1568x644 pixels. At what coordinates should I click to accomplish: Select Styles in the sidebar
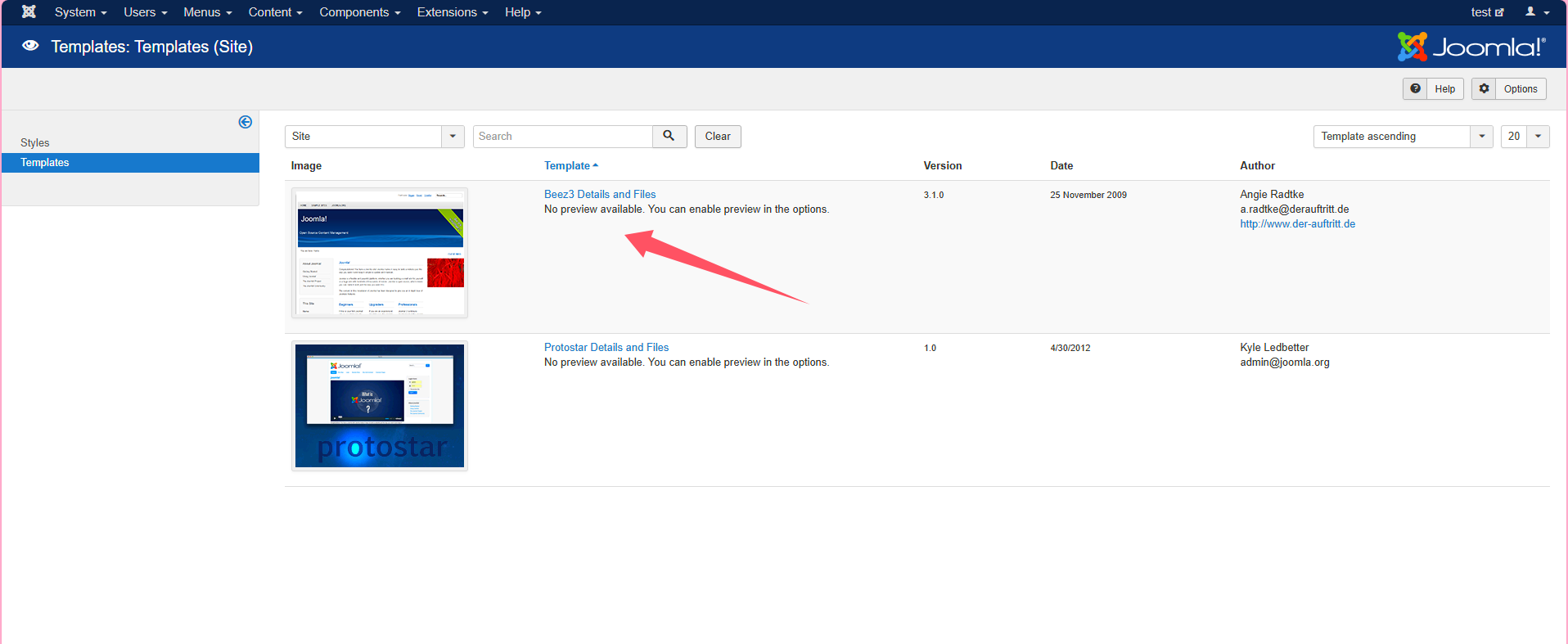(35, 142)
